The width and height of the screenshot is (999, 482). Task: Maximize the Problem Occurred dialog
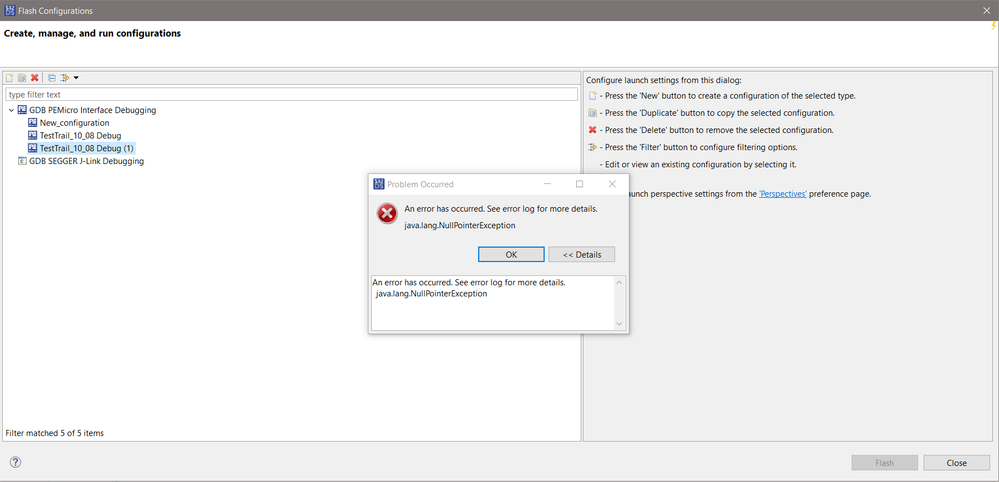(x=579, y=184)
